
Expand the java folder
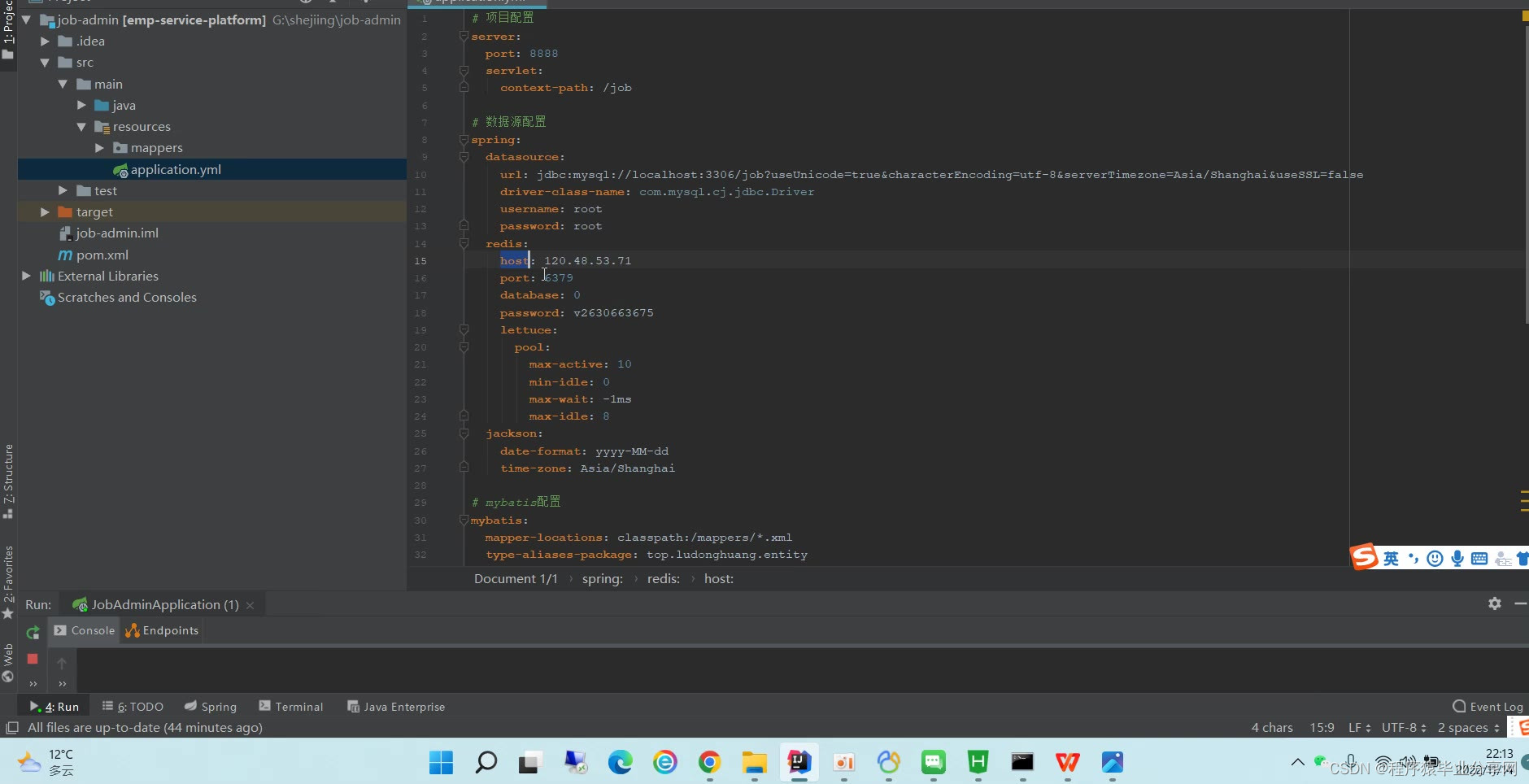point(81,105)
